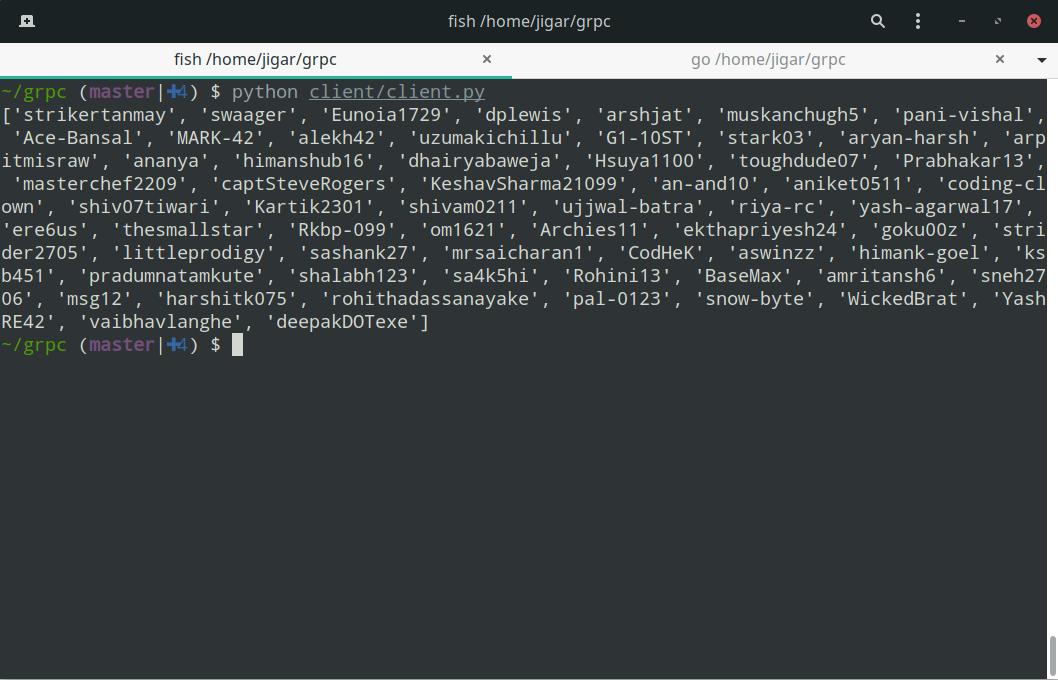Click the blinking terminal cursor block

tap(237, 344)
